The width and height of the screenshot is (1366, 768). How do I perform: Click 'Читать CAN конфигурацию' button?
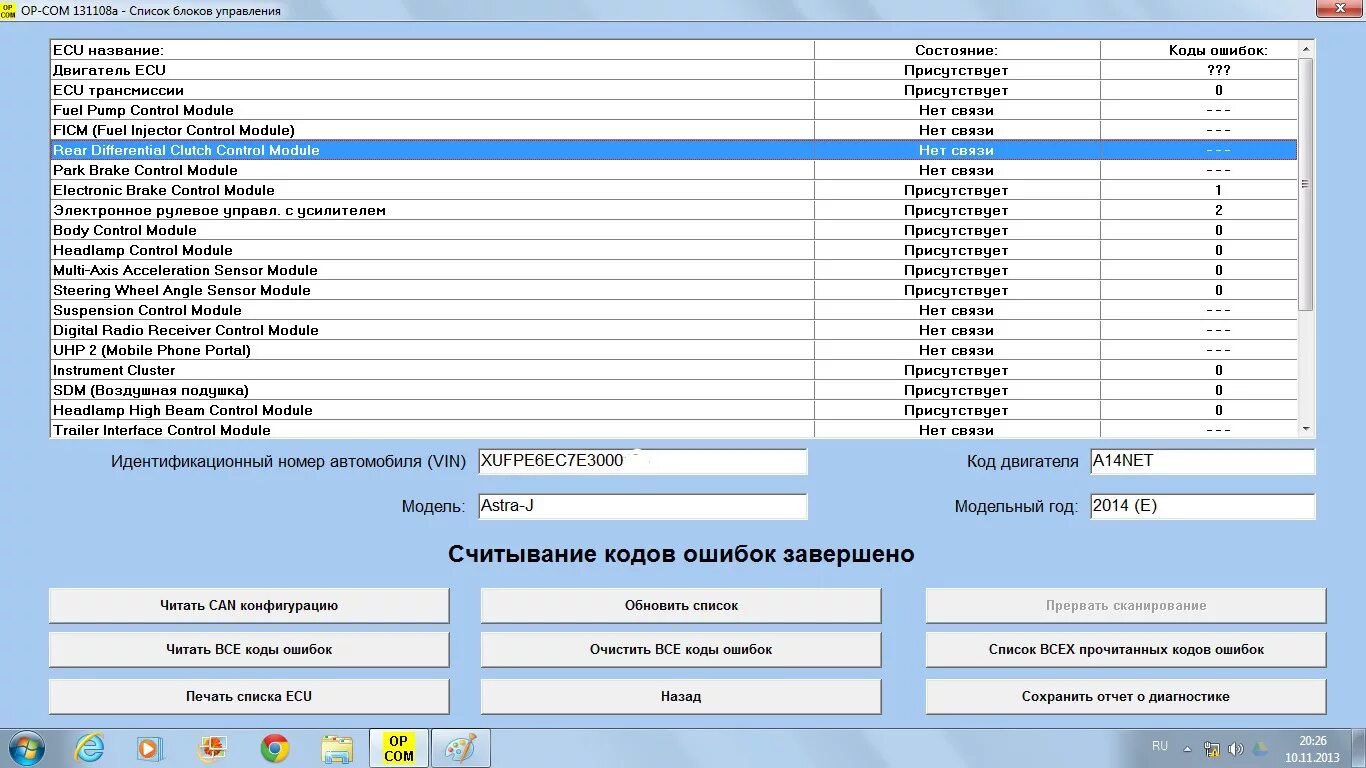click(249, 606)
